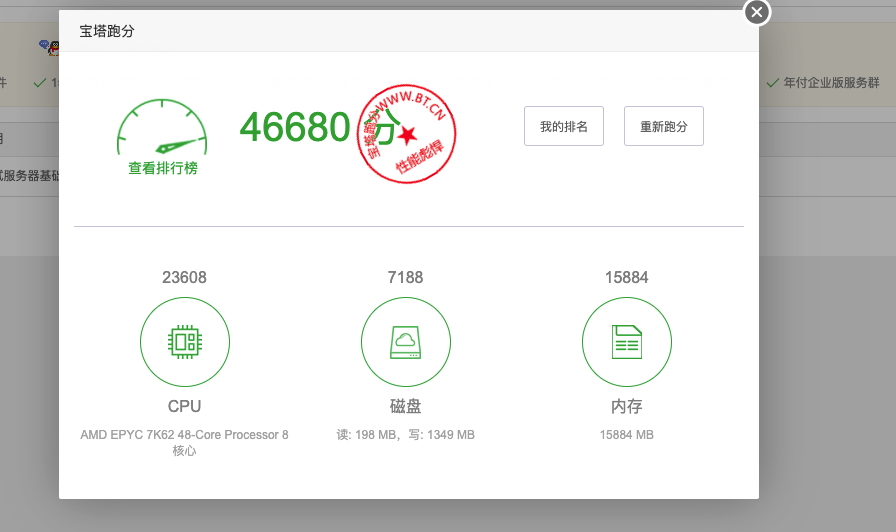The height and width of the screenshot is (532, 896).
Task: Select the disk score 7188
Action: point(405,277)
